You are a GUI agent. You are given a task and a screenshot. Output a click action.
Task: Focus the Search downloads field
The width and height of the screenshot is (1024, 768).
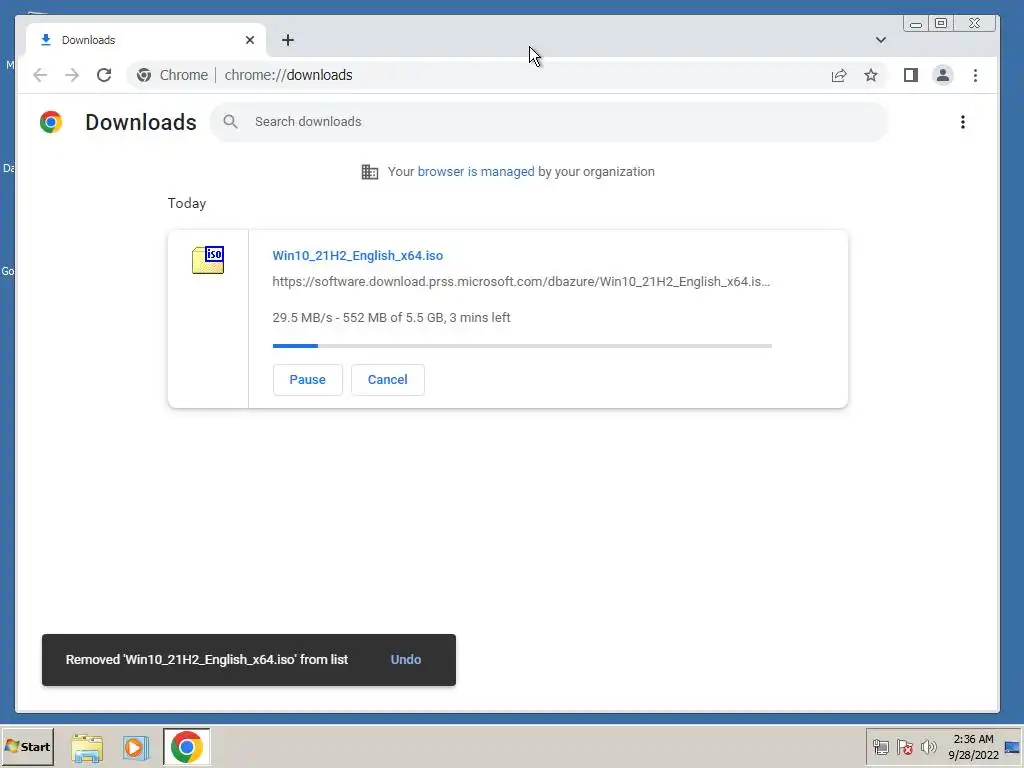[x=549, y=121]
